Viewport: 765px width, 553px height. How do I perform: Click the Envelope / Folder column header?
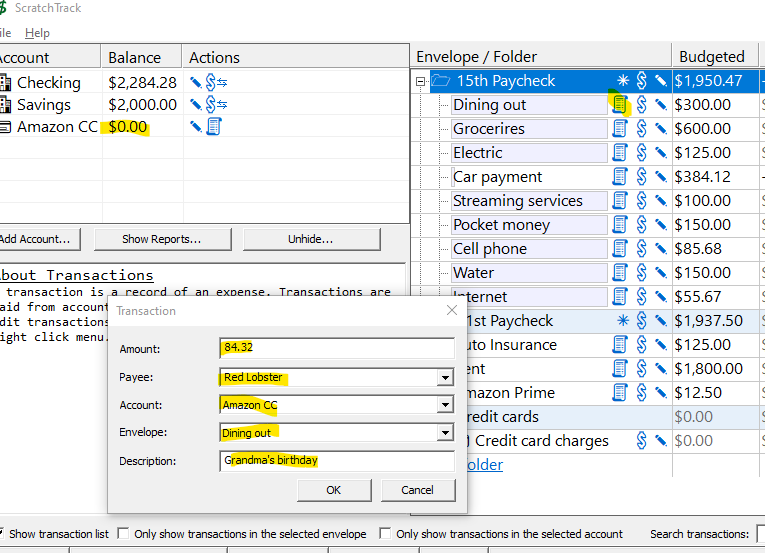pos(541,57)
